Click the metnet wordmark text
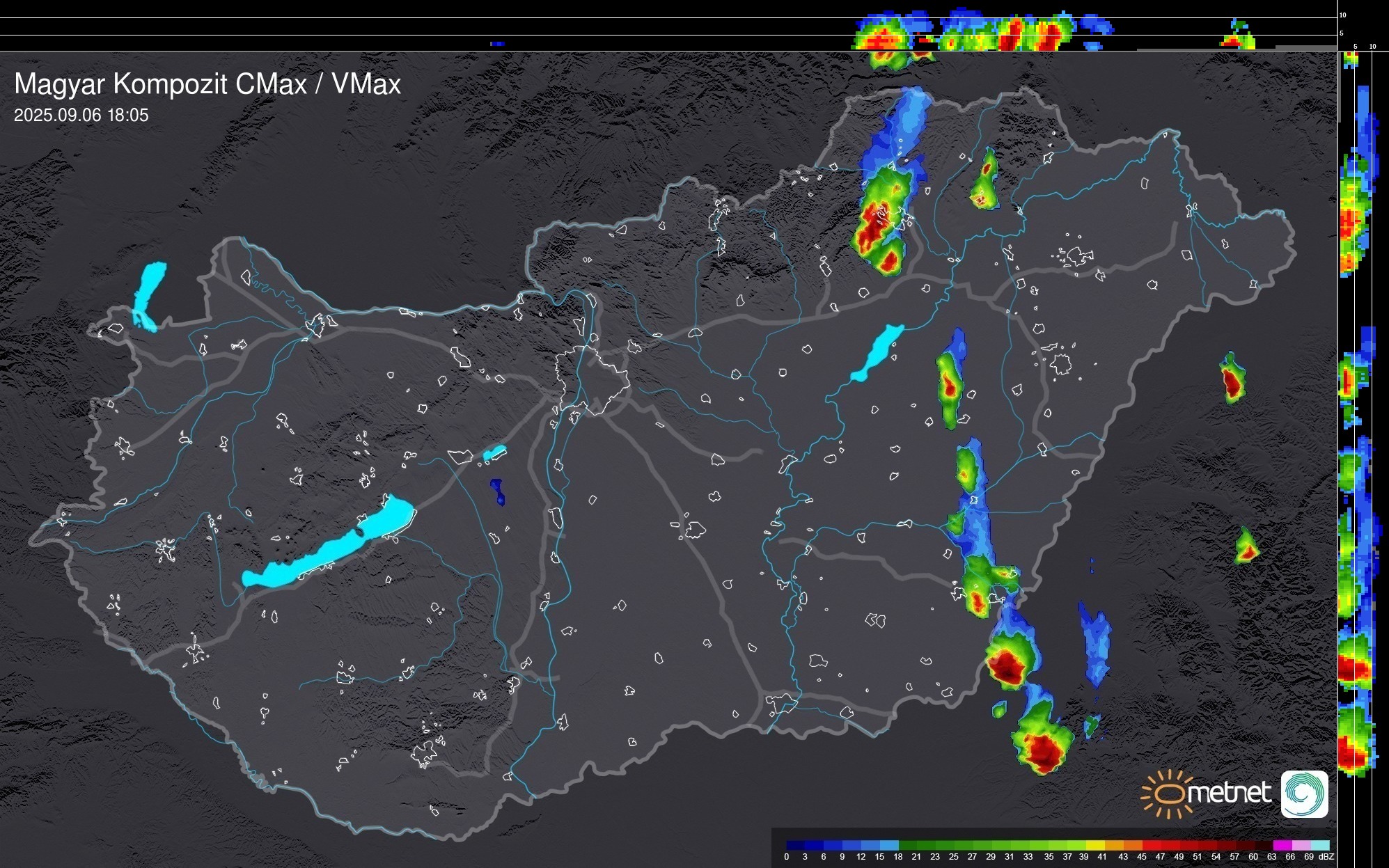 click(x=1229, y=793)
